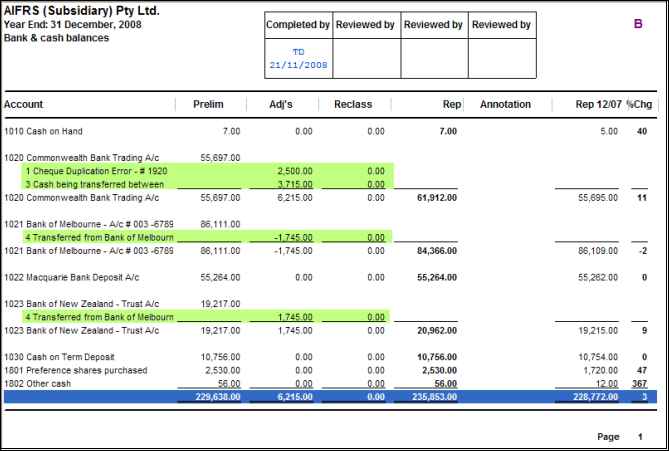Click the 61,912.00 Rep balance
Screen dimensions: 669x451
pos(437,198)
